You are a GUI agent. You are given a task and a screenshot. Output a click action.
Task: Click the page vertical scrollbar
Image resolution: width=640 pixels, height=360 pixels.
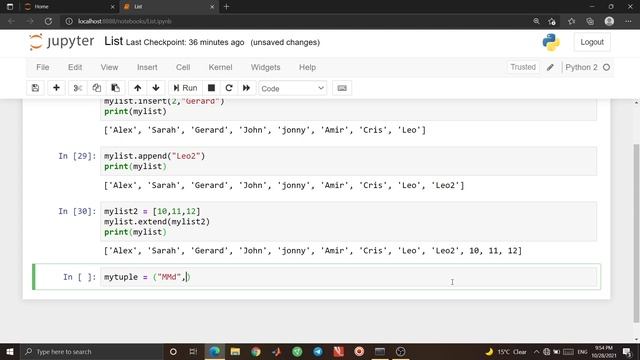[x=636, y=233]
